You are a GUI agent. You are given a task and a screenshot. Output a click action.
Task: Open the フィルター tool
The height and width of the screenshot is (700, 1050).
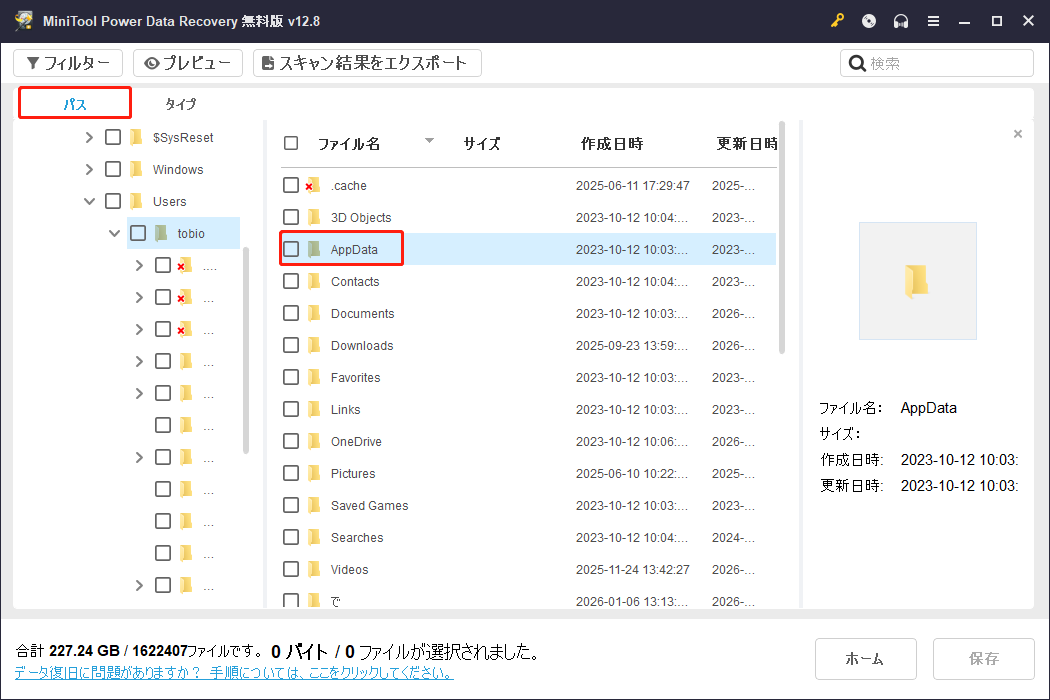pos(67,62)
